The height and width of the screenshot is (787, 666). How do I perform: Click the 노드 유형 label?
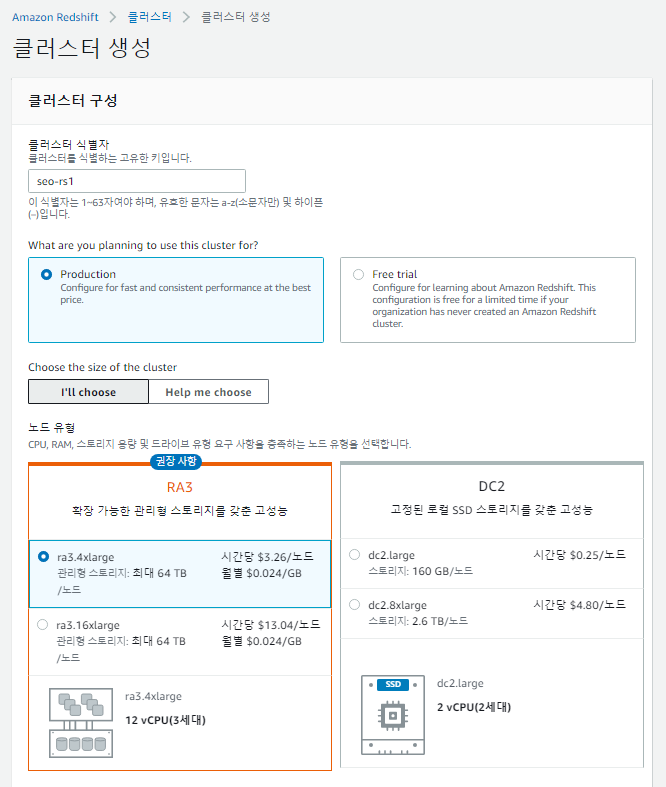click(x=52, y=428)
